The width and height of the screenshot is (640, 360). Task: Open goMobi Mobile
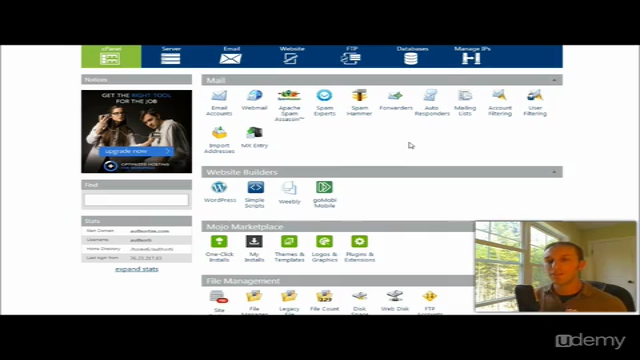click(x=324, y=194)
